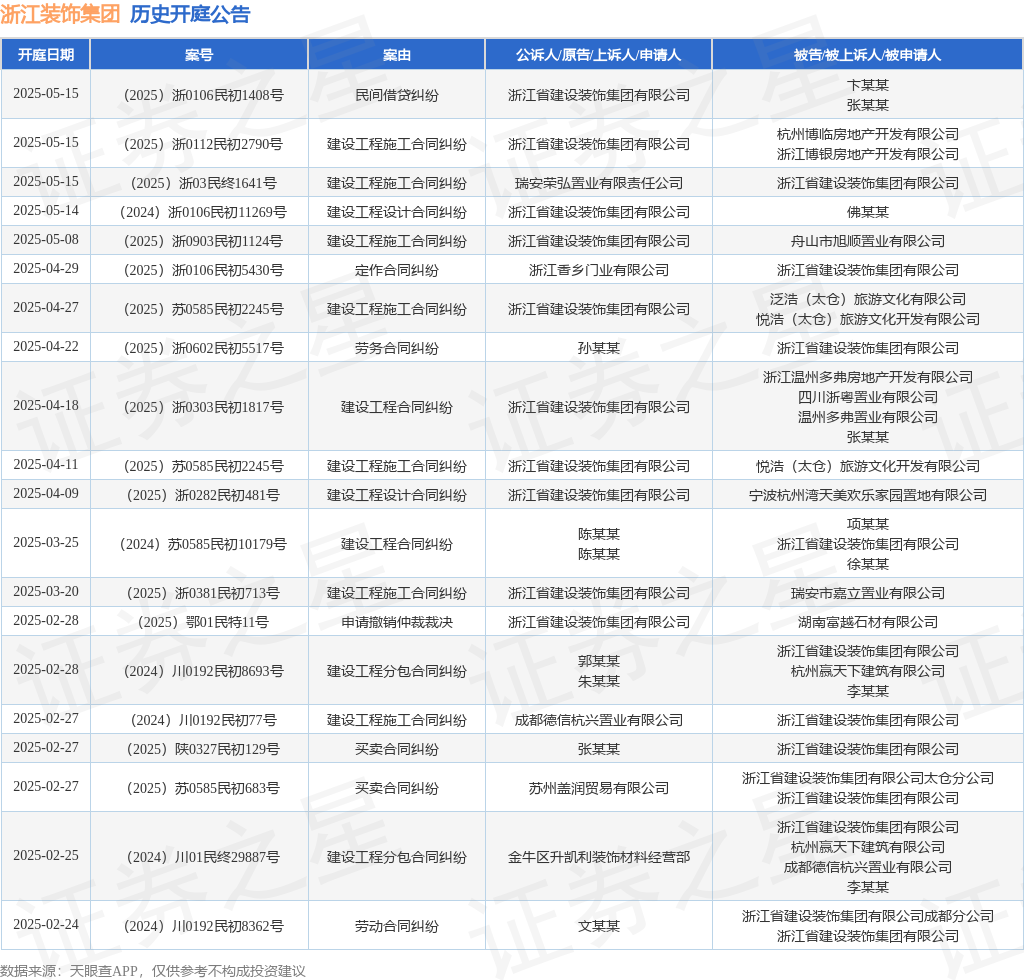1024x980 pixels.
Task: Select case number (2025)浙0112民初2790号
Action: 204,144
